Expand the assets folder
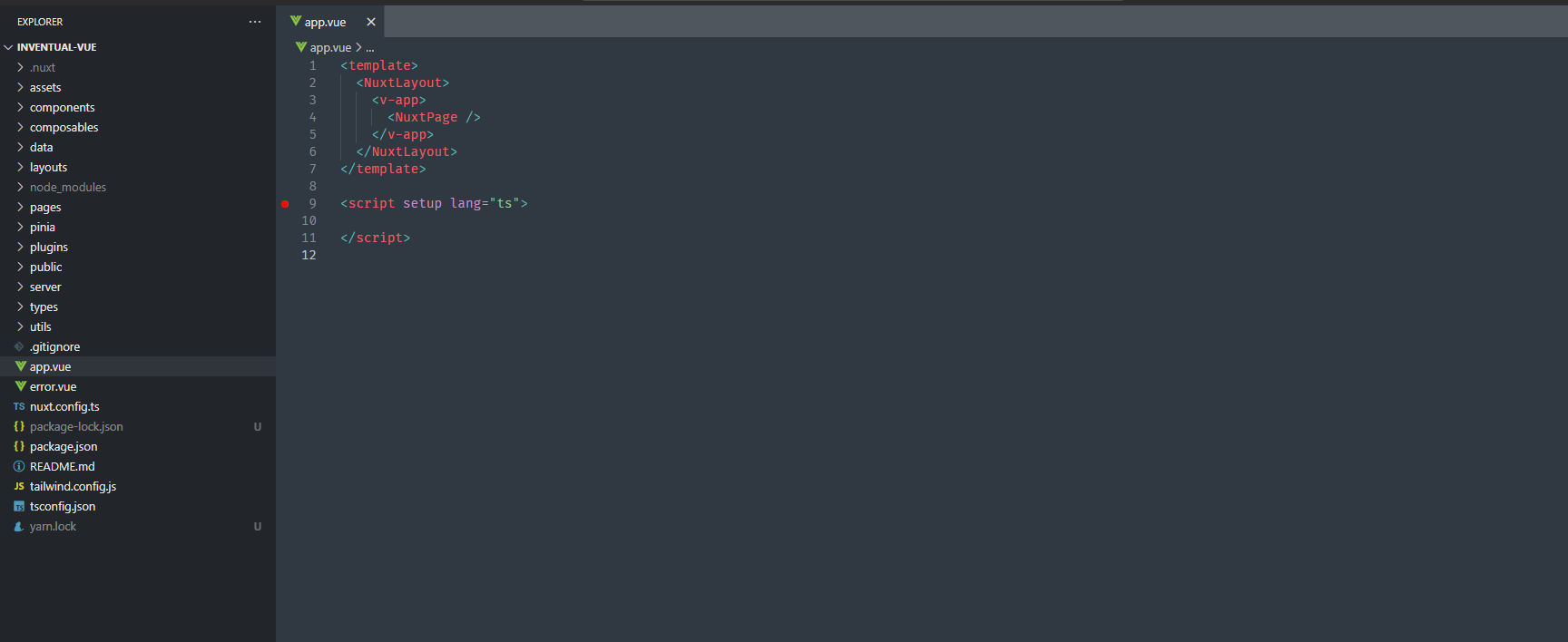 click(20, 87)
